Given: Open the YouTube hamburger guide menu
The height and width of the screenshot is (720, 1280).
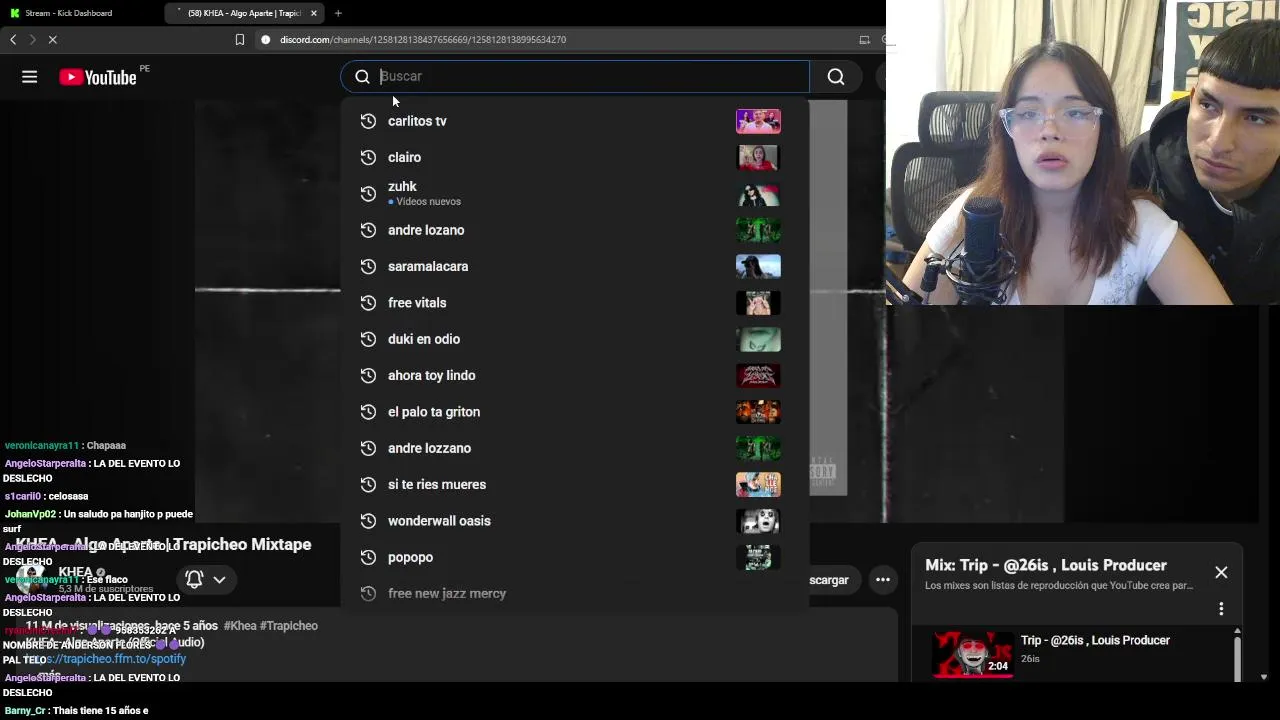Looking at the screenshot, I should coord(29,77).
